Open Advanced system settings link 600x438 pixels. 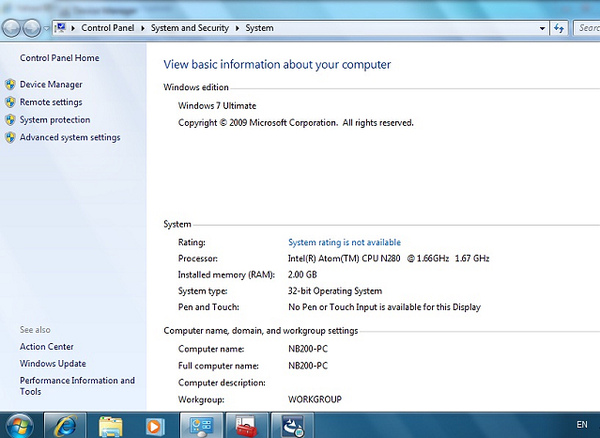tap(70, 137)
